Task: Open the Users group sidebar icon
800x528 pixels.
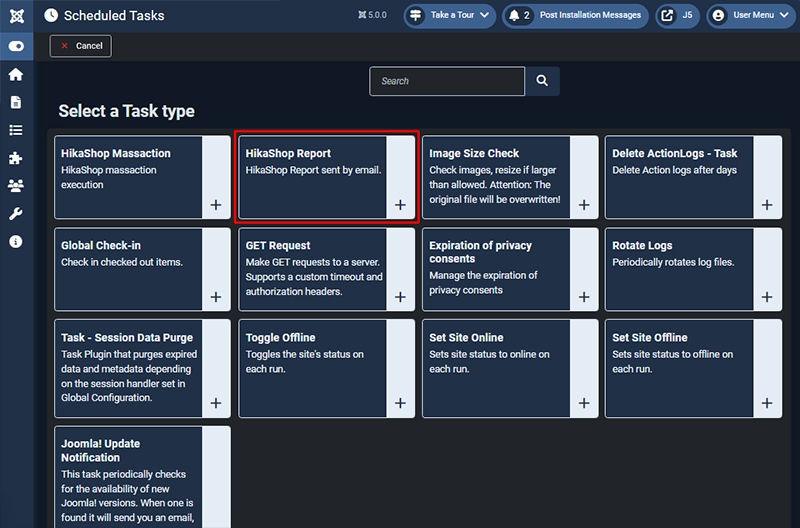Action: pyautogui.click(x=16, y=186)
